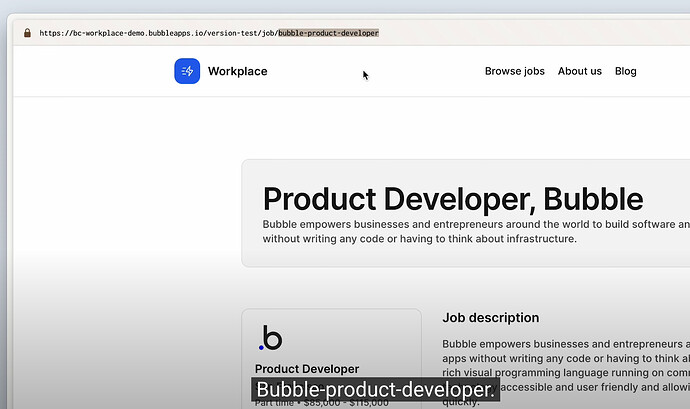This screenshot has height=409, width=690.
Task: Go to the About us page
Action: point(580,71)
